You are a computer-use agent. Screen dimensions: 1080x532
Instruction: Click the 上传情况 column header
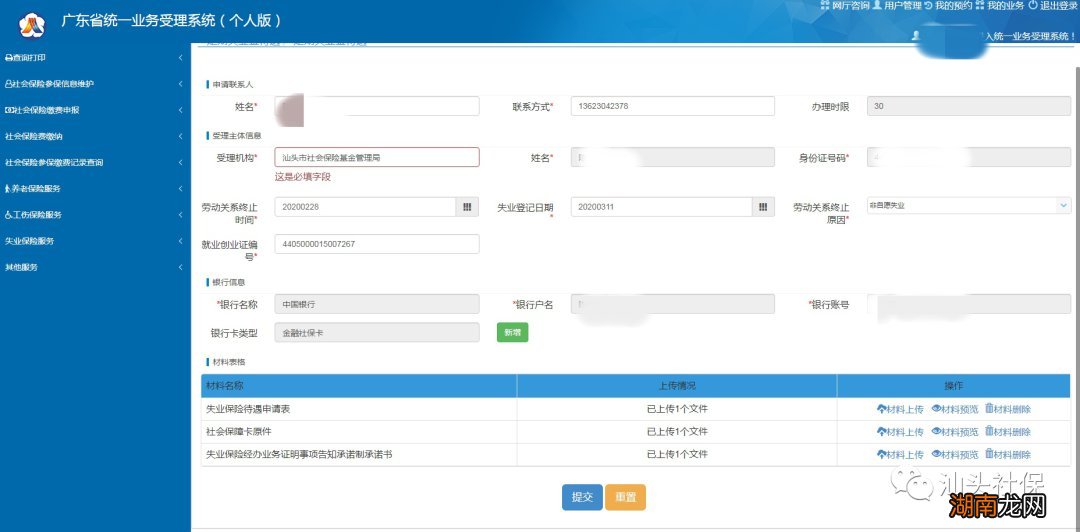coord(677,386)
